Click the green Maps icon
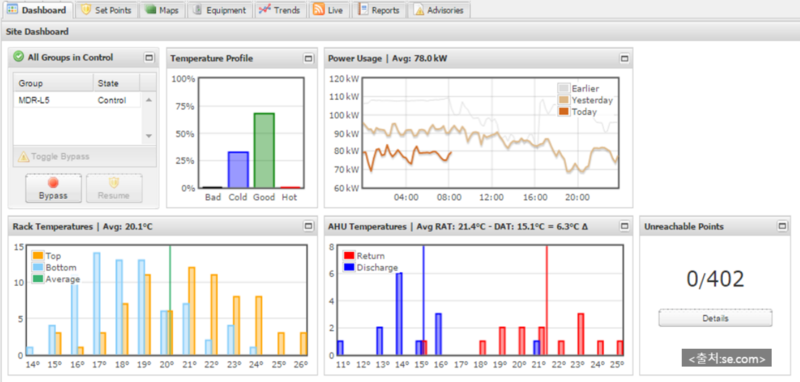 (150, 10)
